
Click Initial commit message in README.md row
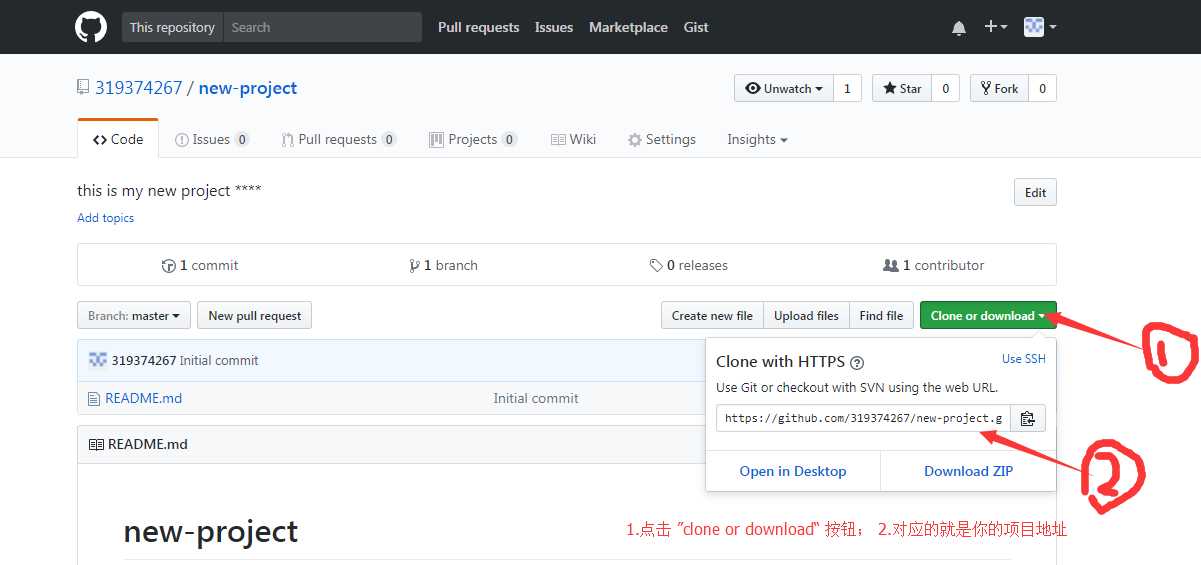[x=536, y=398]
